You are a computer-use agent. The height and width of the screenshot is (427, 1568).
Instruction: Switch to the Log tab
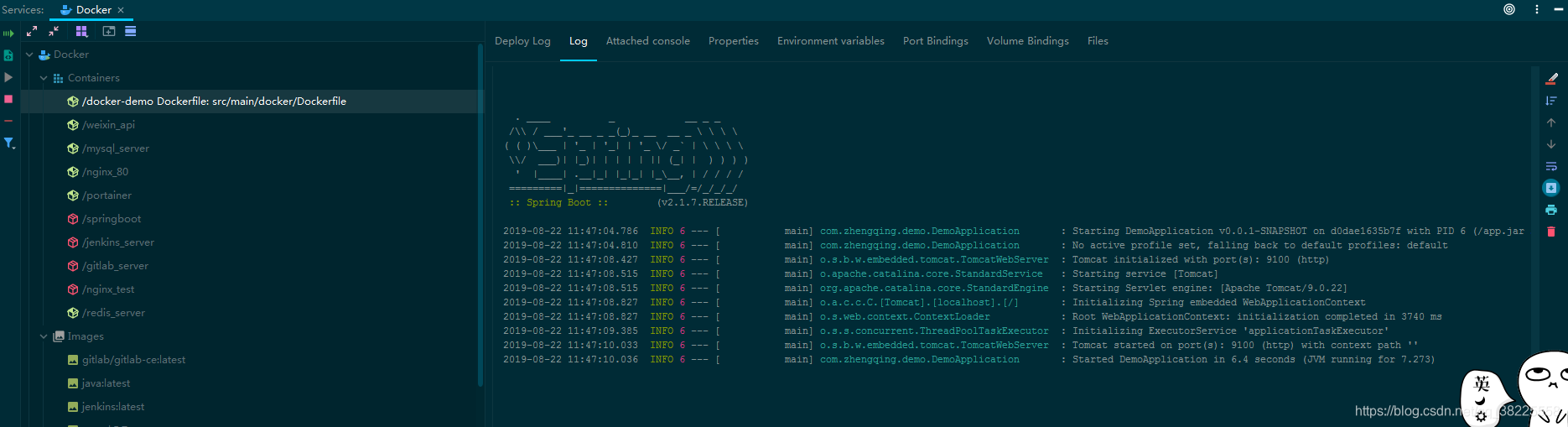coord(579,41)
